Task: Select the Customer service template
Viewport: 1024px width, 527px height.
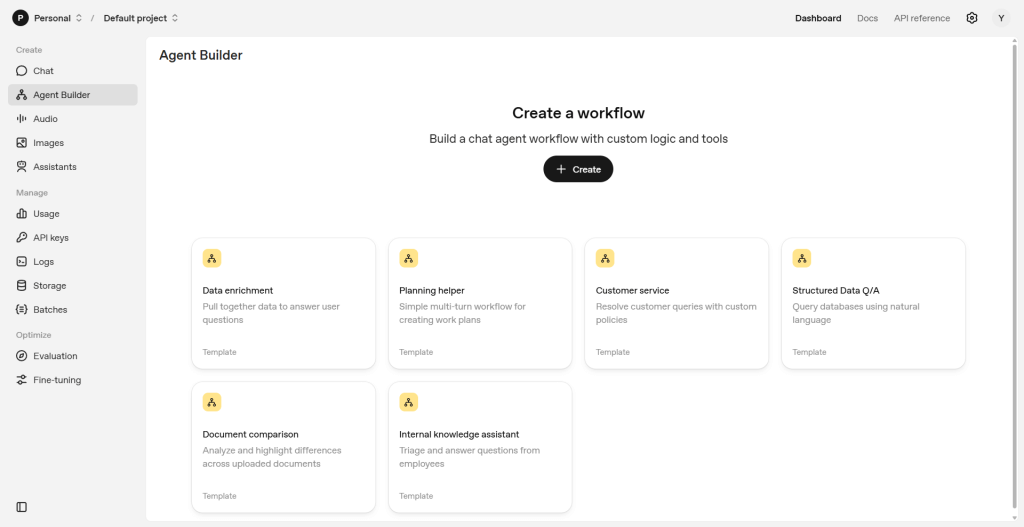Action: pos(676,303)
